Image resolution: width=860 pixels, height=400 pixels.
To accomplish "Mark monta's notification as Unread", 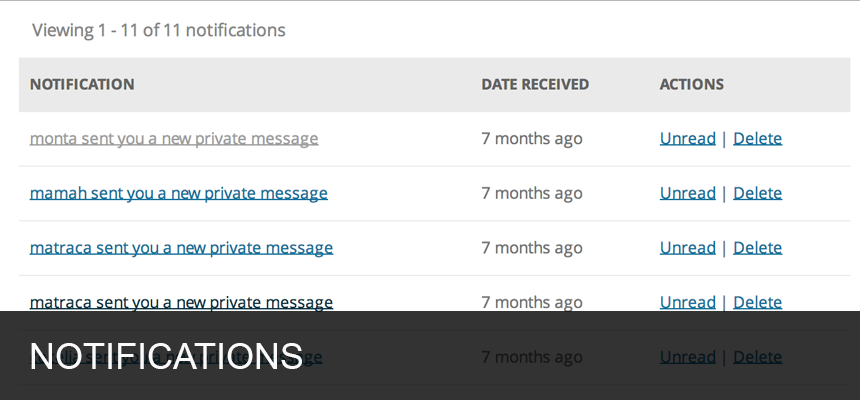I will 688,139.
